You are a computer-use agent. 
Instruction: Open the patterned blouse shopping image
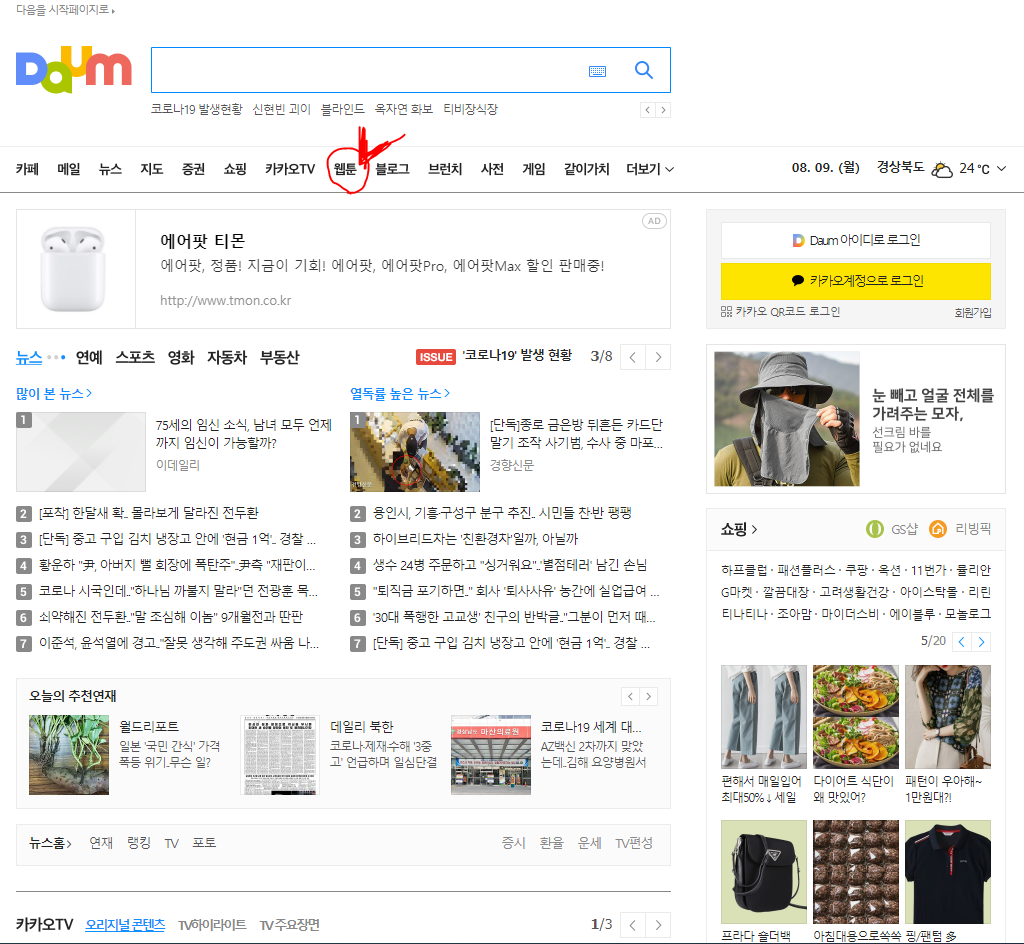pos(948,717)
